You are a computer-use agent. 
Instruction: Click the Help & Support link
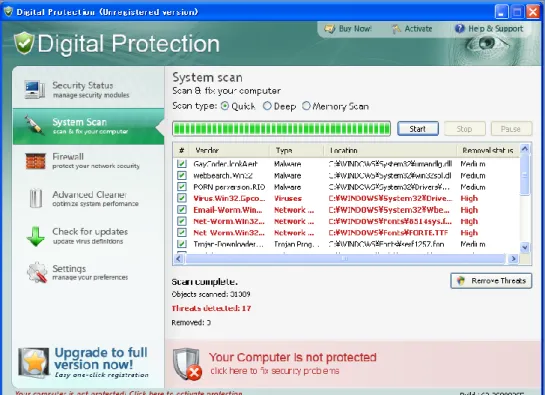tap(489, 29)
